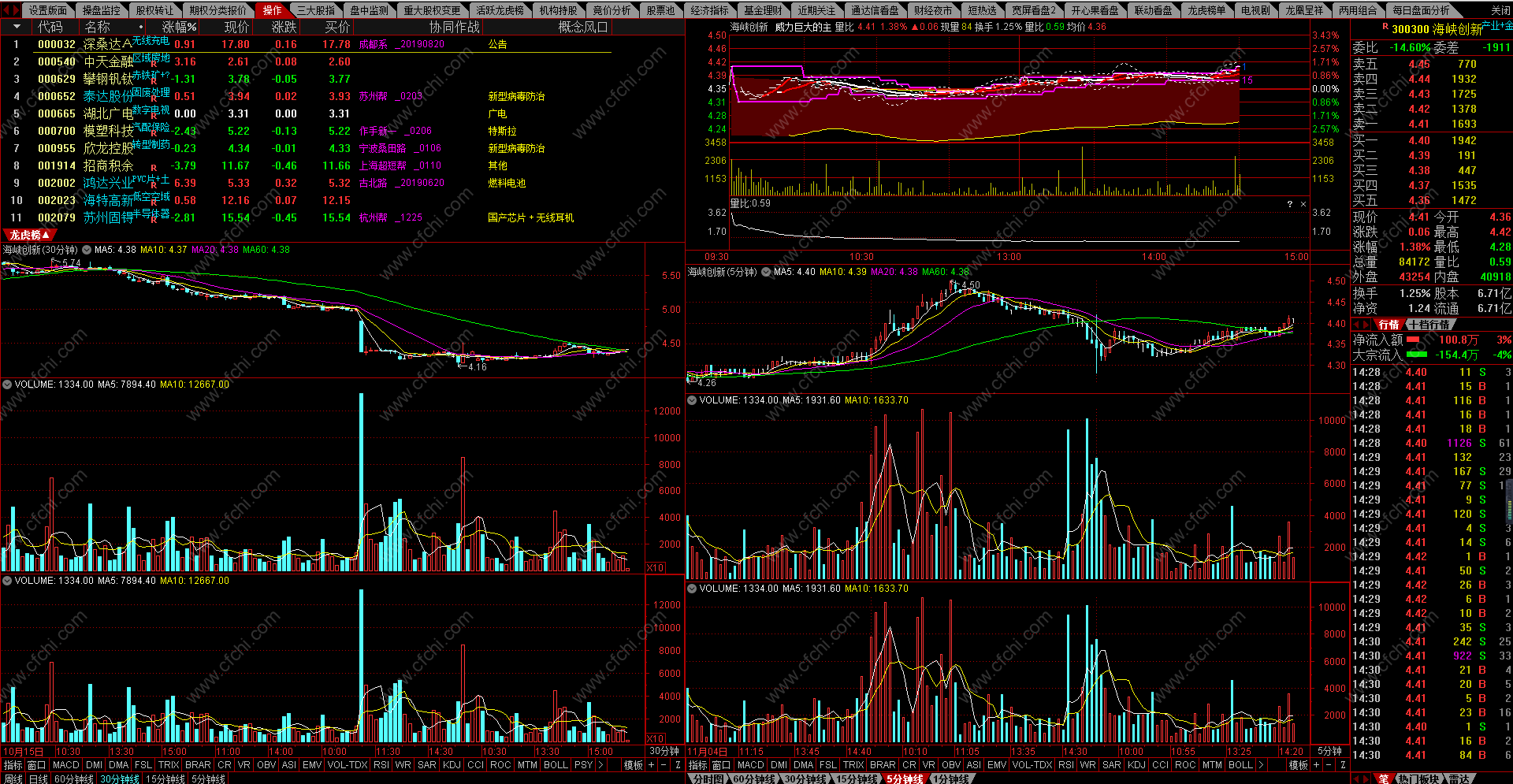
Task: Open the 设置版面 top tab
Action: [x=48, y=10]
